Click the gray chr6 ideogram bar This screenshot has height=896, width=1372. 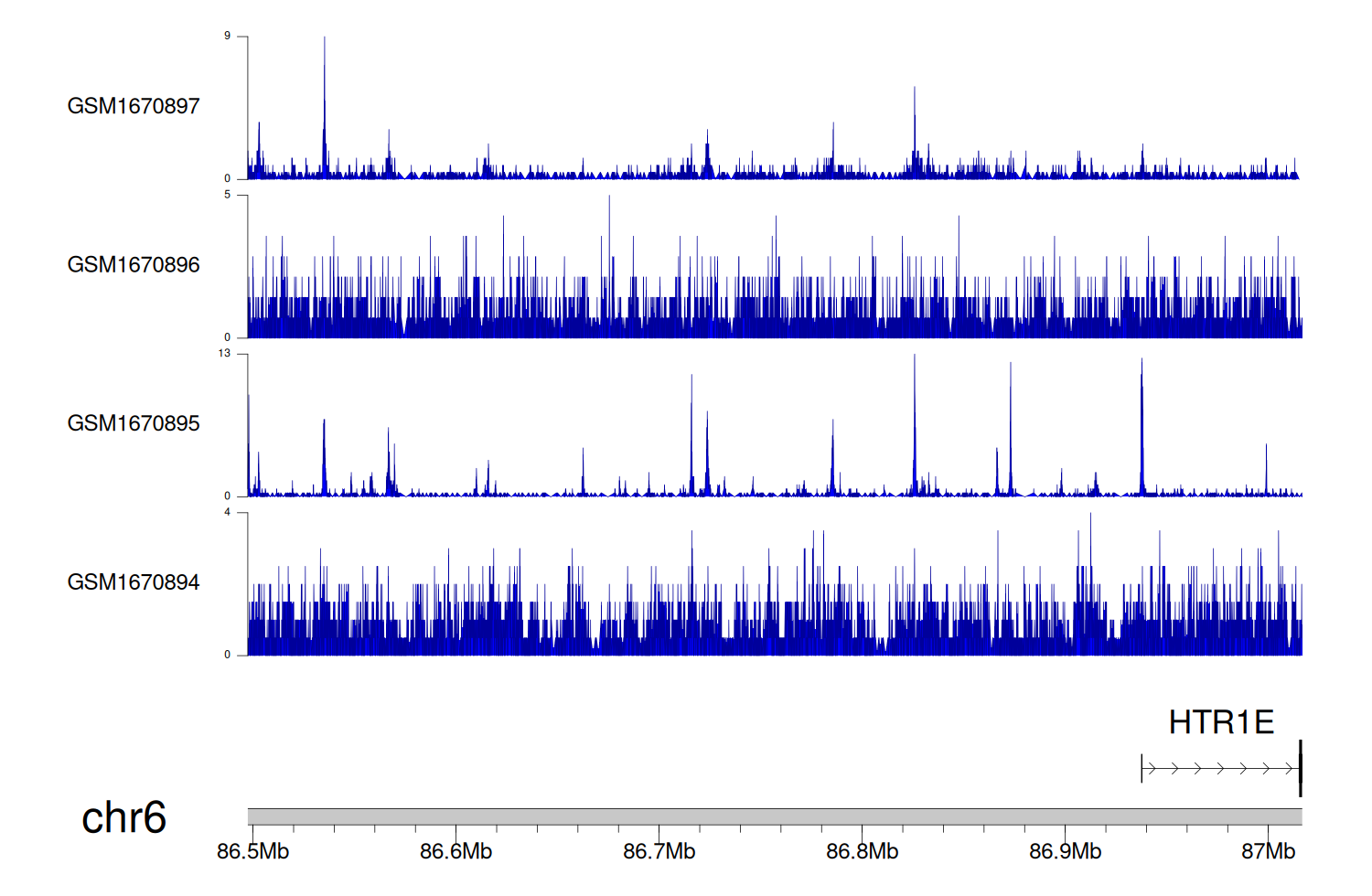pyautogui.click(x=775, y=816)
